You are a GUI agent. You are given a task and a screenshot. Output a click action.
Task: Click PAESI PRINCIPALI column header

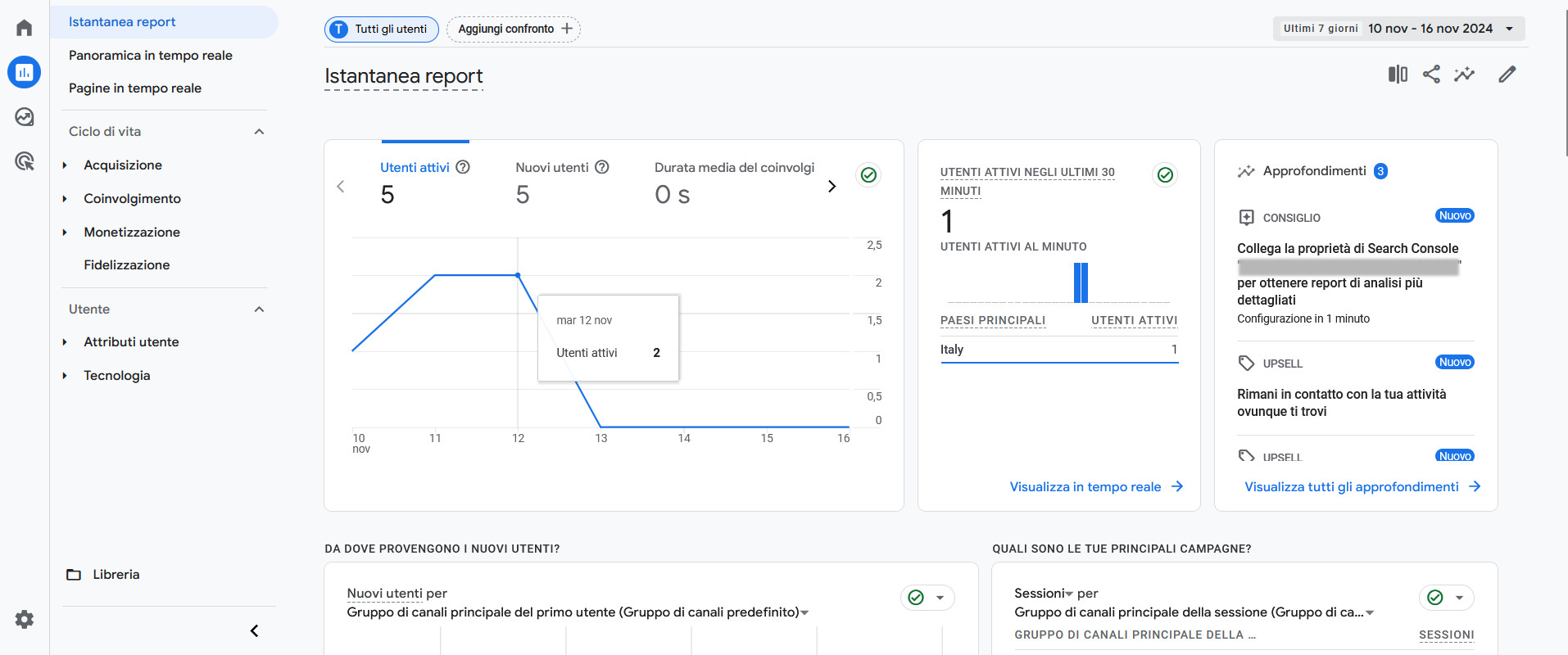tap(993, 320)
